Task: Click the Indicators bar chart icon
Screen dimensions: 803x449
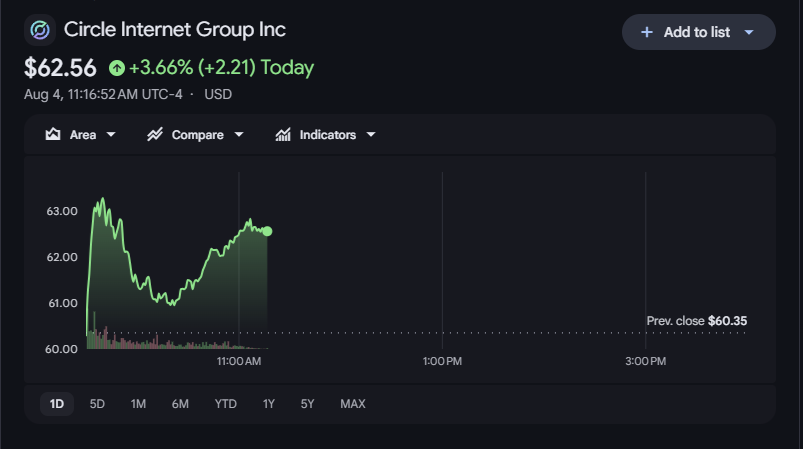Action: coord(283,135)
